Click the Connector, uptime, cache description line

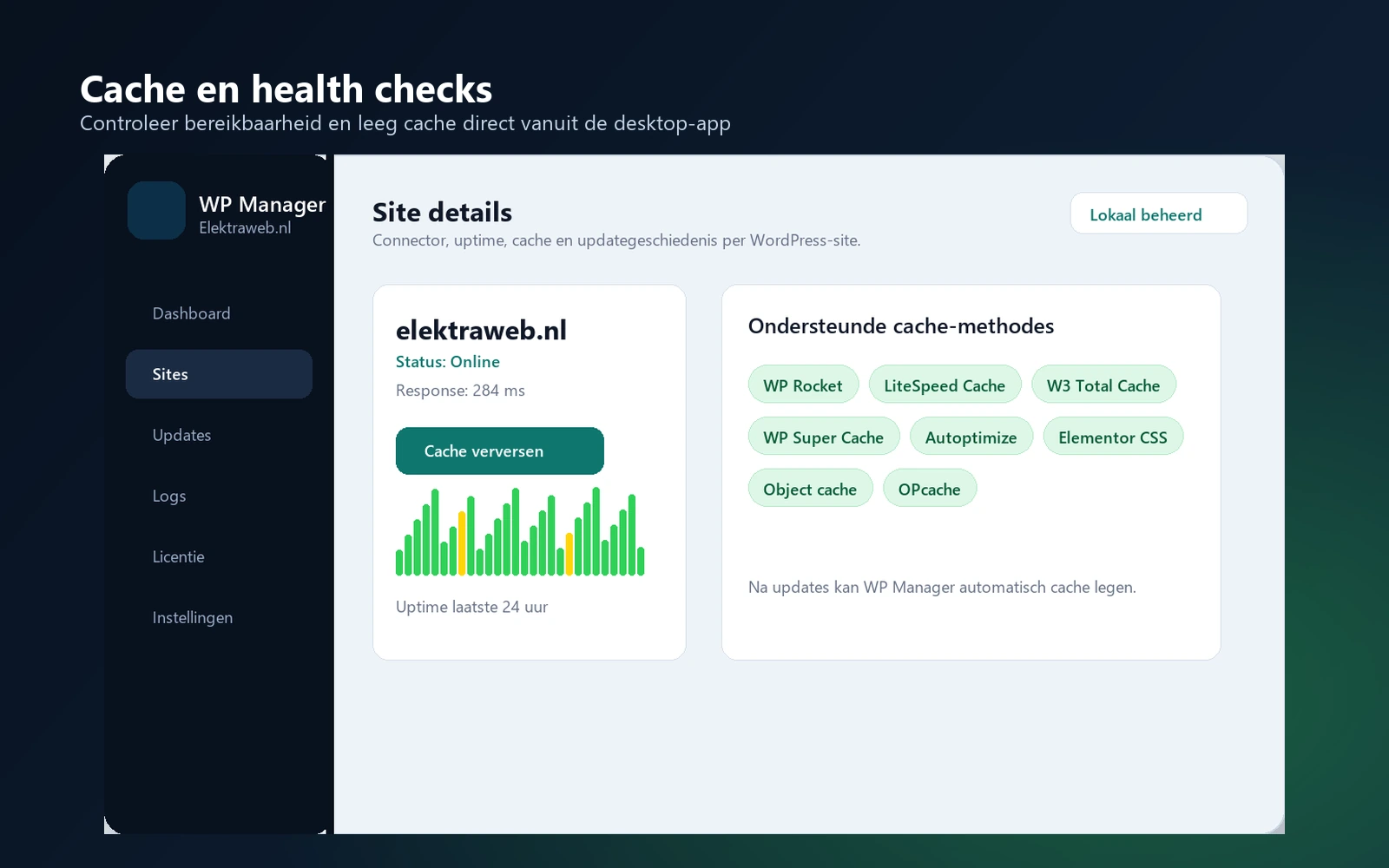tap(616, 240)
